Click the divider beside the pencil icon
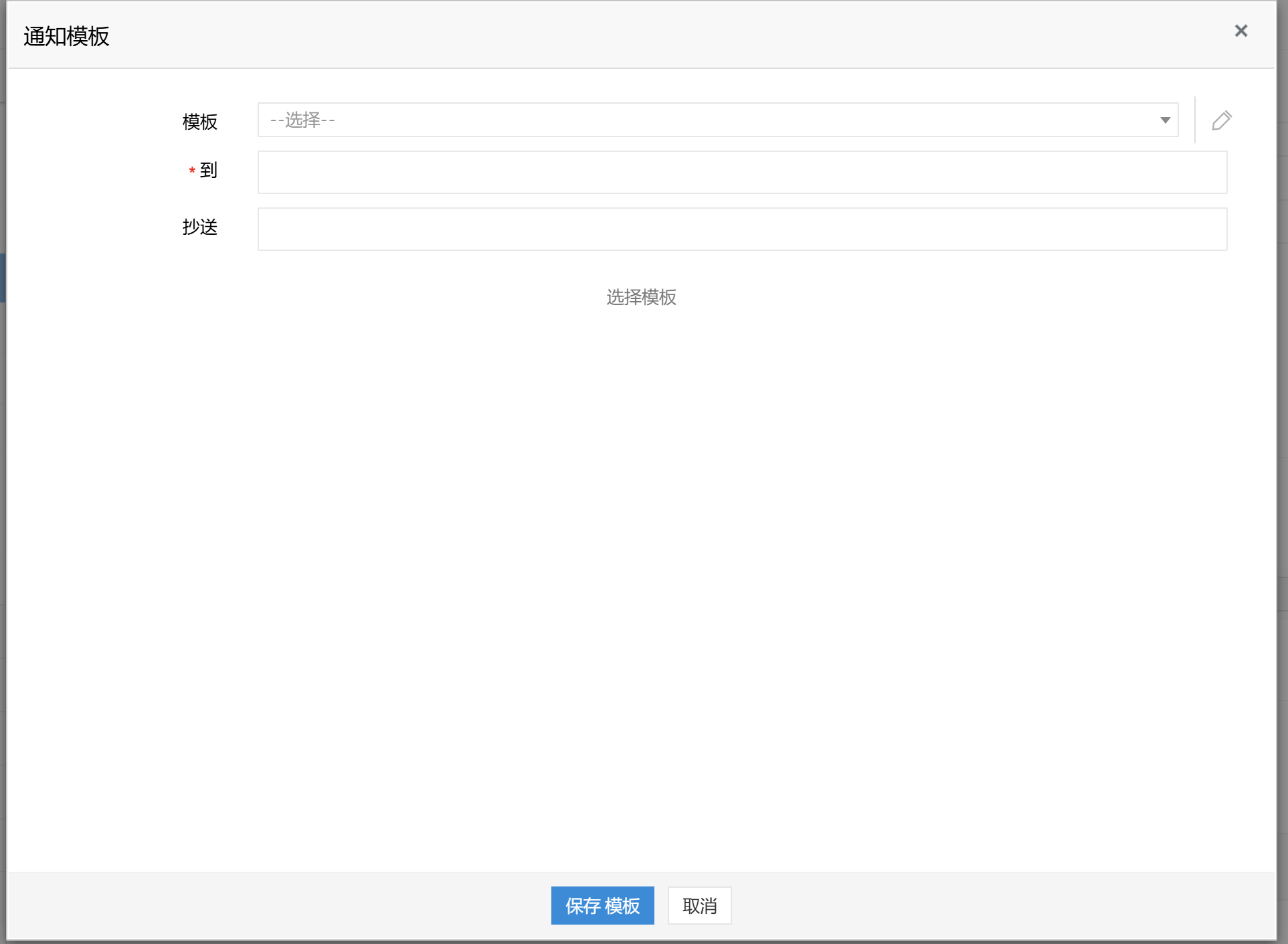This screenshot has width=1288, height=944. (x=1195, y=120)
